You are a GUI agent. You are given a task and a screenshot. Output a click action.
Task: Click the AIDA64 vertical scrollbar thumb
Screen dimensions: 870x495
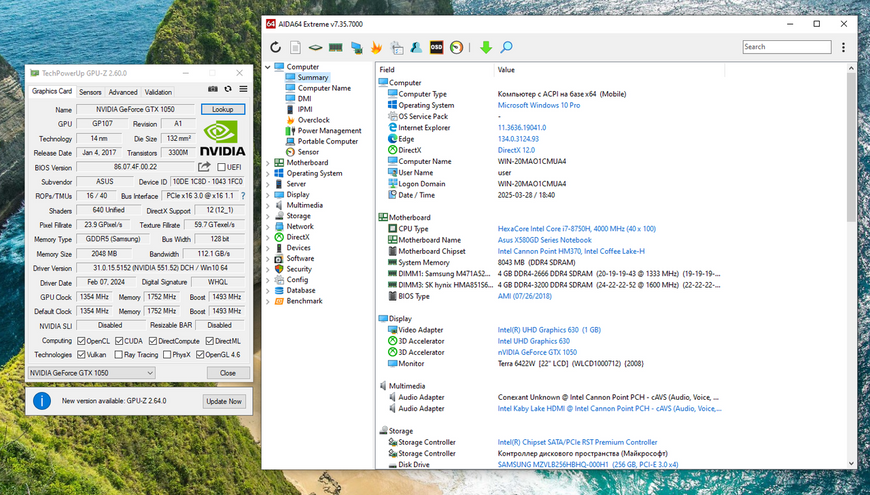click(x=851, y=147)
